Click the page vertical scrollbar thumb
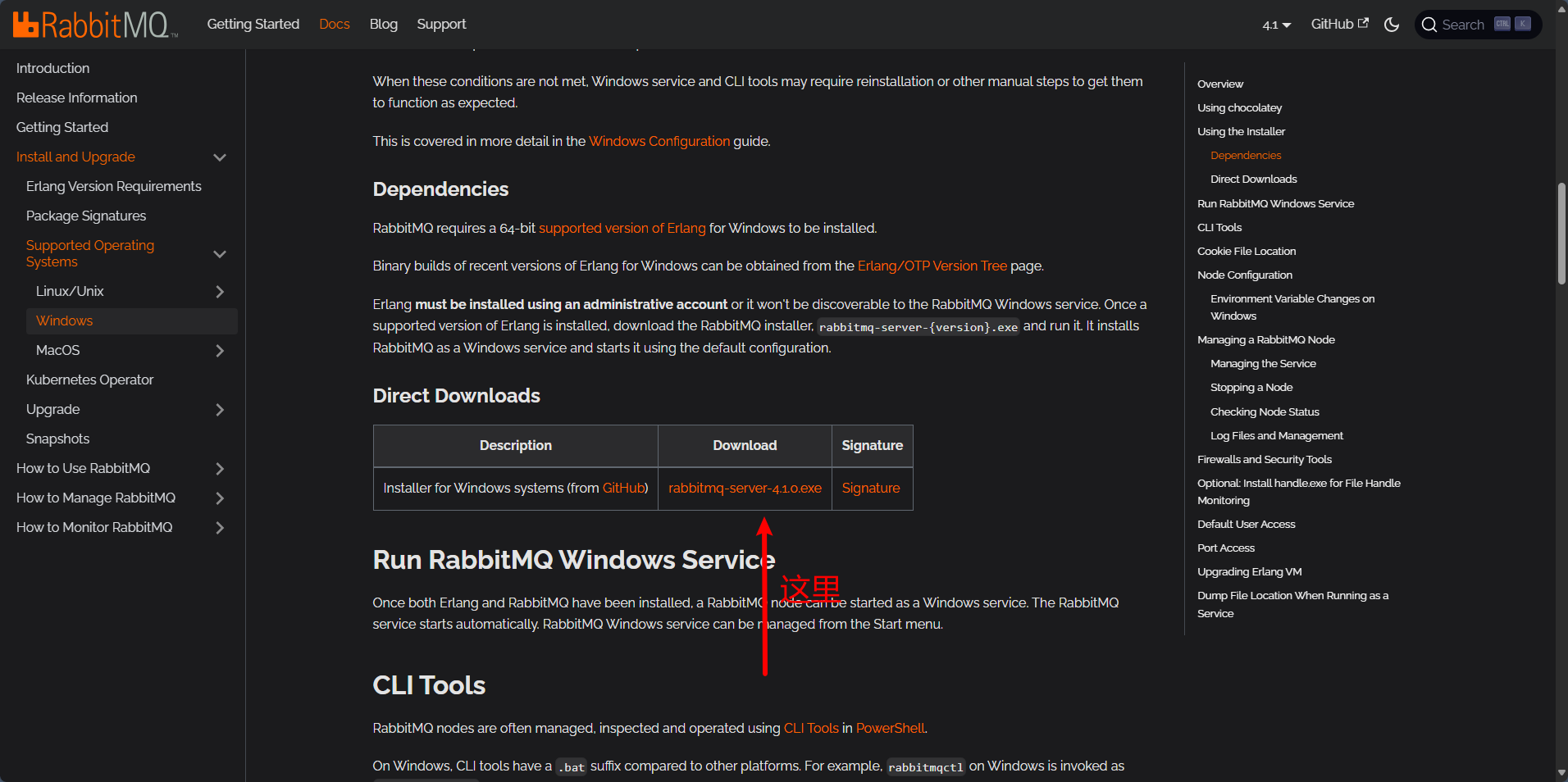This screenshot has height=782, width=1568. click(1561, 234)
